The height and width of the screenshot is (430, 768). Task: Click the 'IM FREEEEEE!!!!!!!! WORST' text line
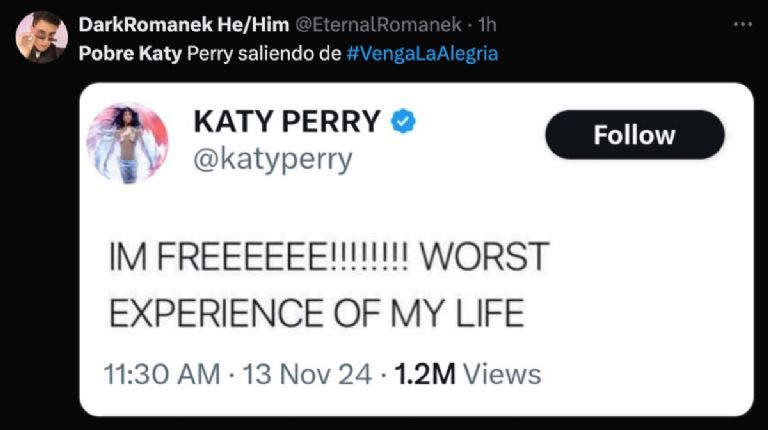point(328,257)
